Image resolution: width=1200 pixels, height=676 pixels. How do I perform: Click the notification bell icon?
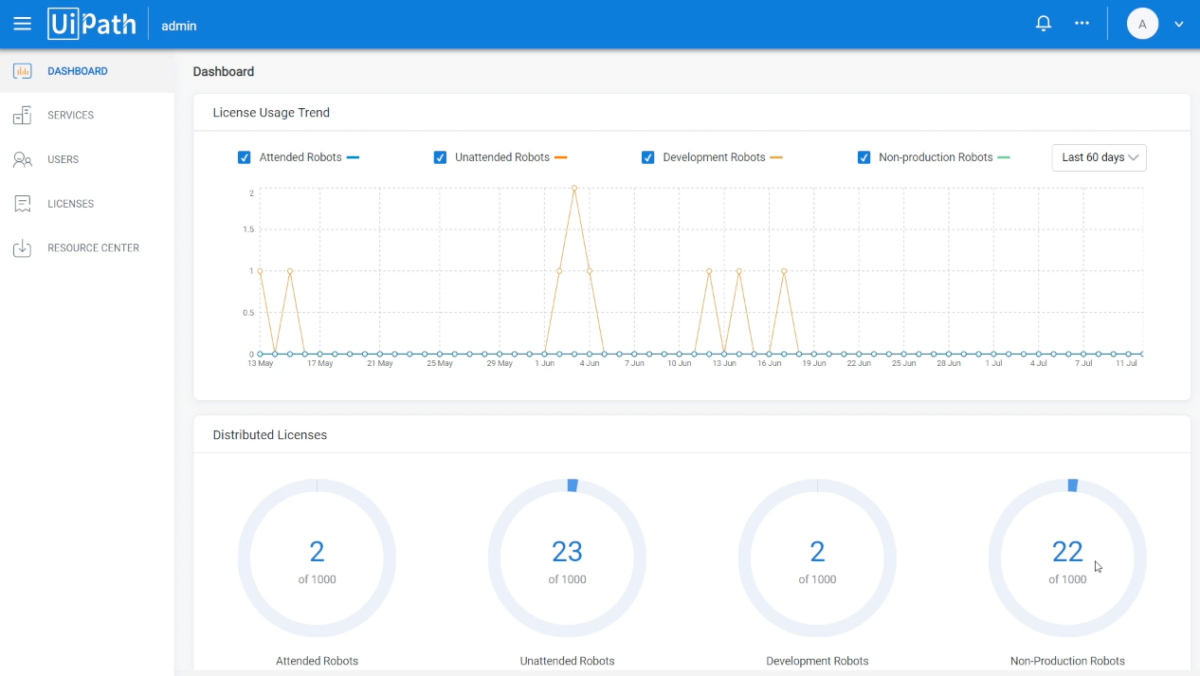tap(1043, 23)
